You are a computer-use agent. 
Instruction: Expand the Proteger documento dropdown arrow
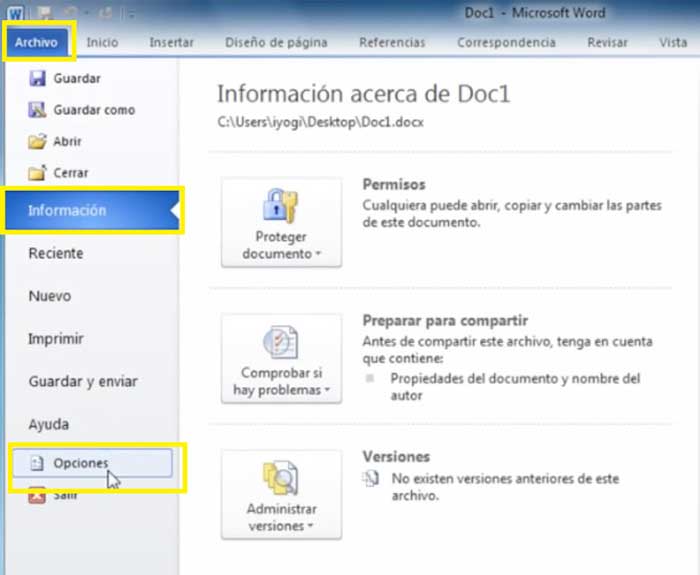click(x=318, y=254)
